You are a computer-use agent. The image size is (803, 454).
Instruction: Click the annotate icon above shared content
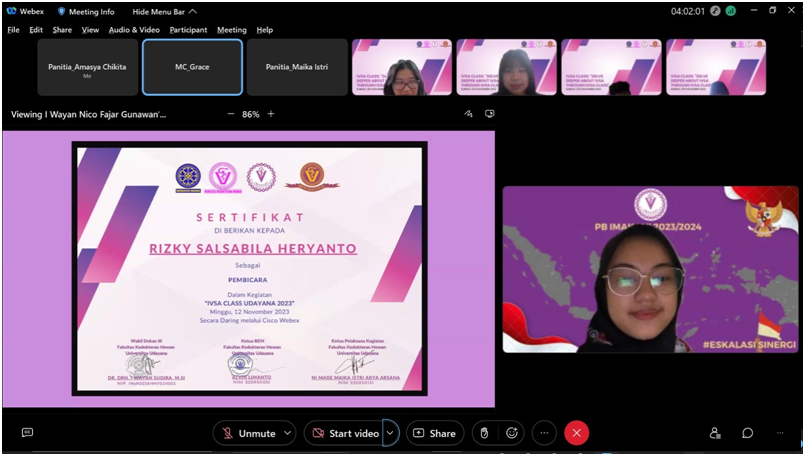468,114
